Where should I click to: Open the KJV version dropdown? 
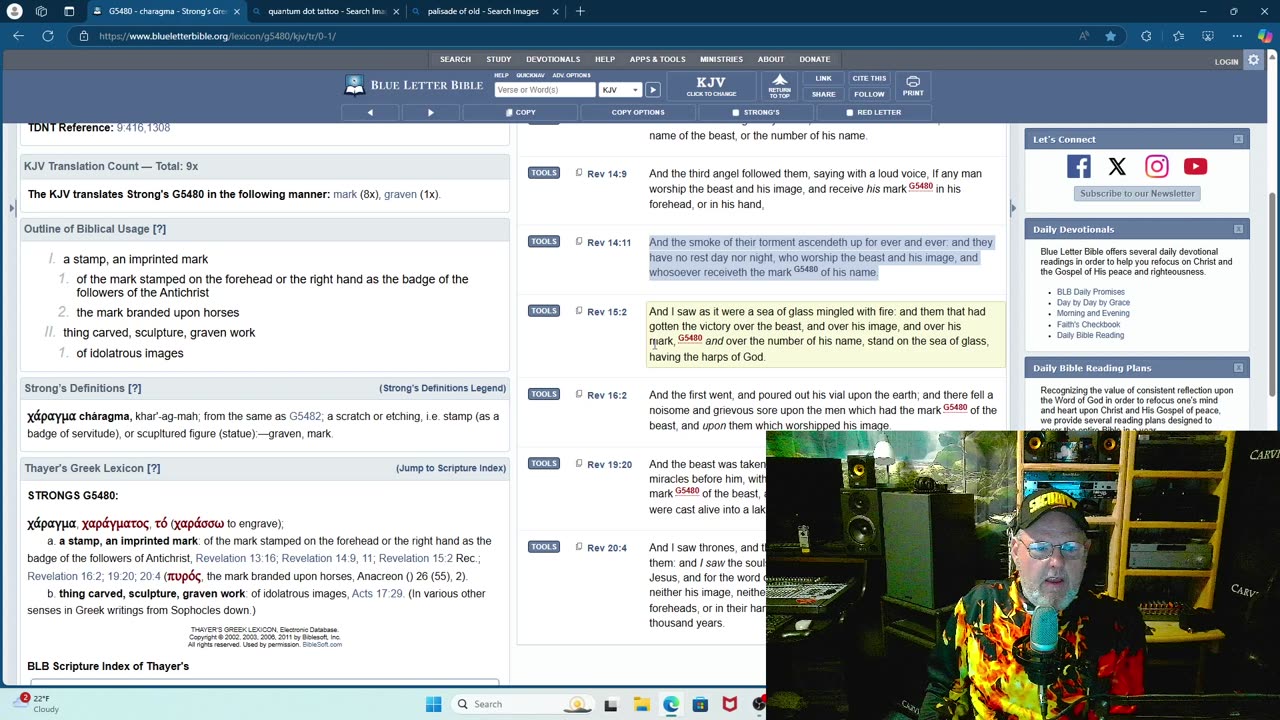[x=620, y=90]
